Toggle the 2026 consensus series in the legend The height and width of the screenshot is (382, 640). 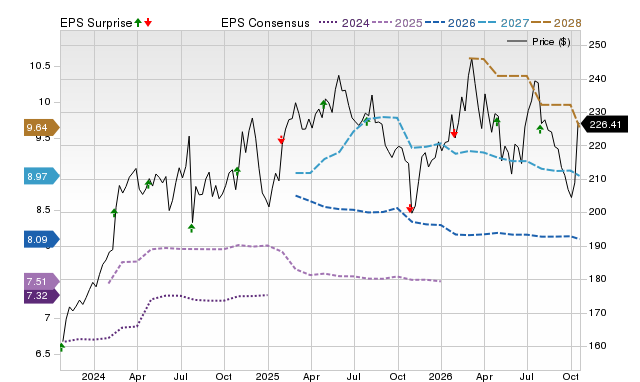[450, 23]
